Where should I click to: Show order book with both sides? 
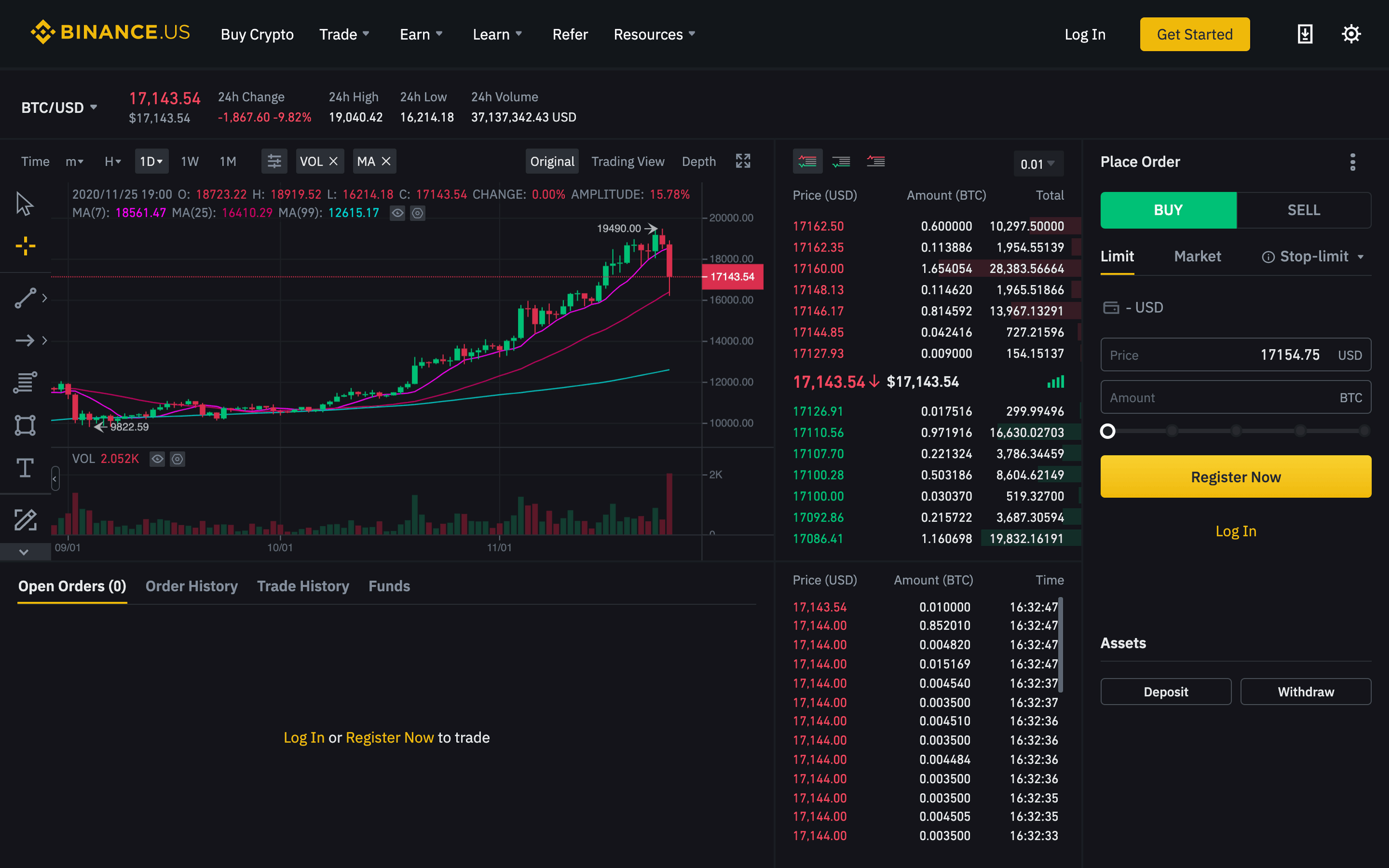coord(808,161)
